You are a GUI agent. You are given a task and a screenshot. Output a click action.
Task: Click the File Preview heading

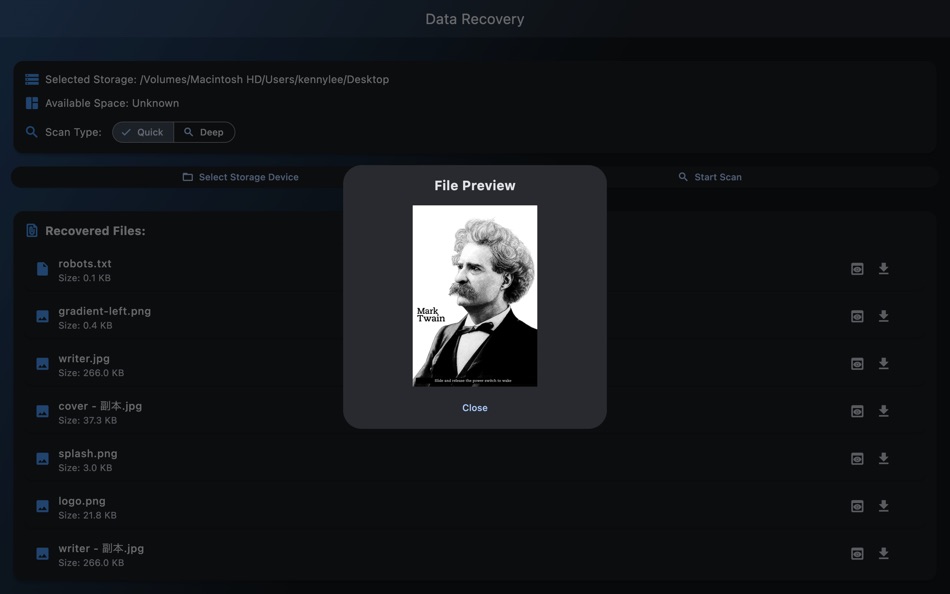[474, 185]
